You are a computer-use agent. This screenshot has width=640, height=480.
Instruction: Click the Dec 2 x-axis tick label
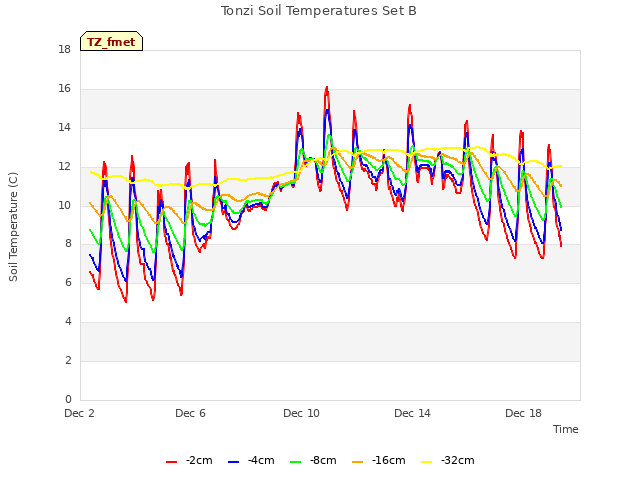point(80,413)
